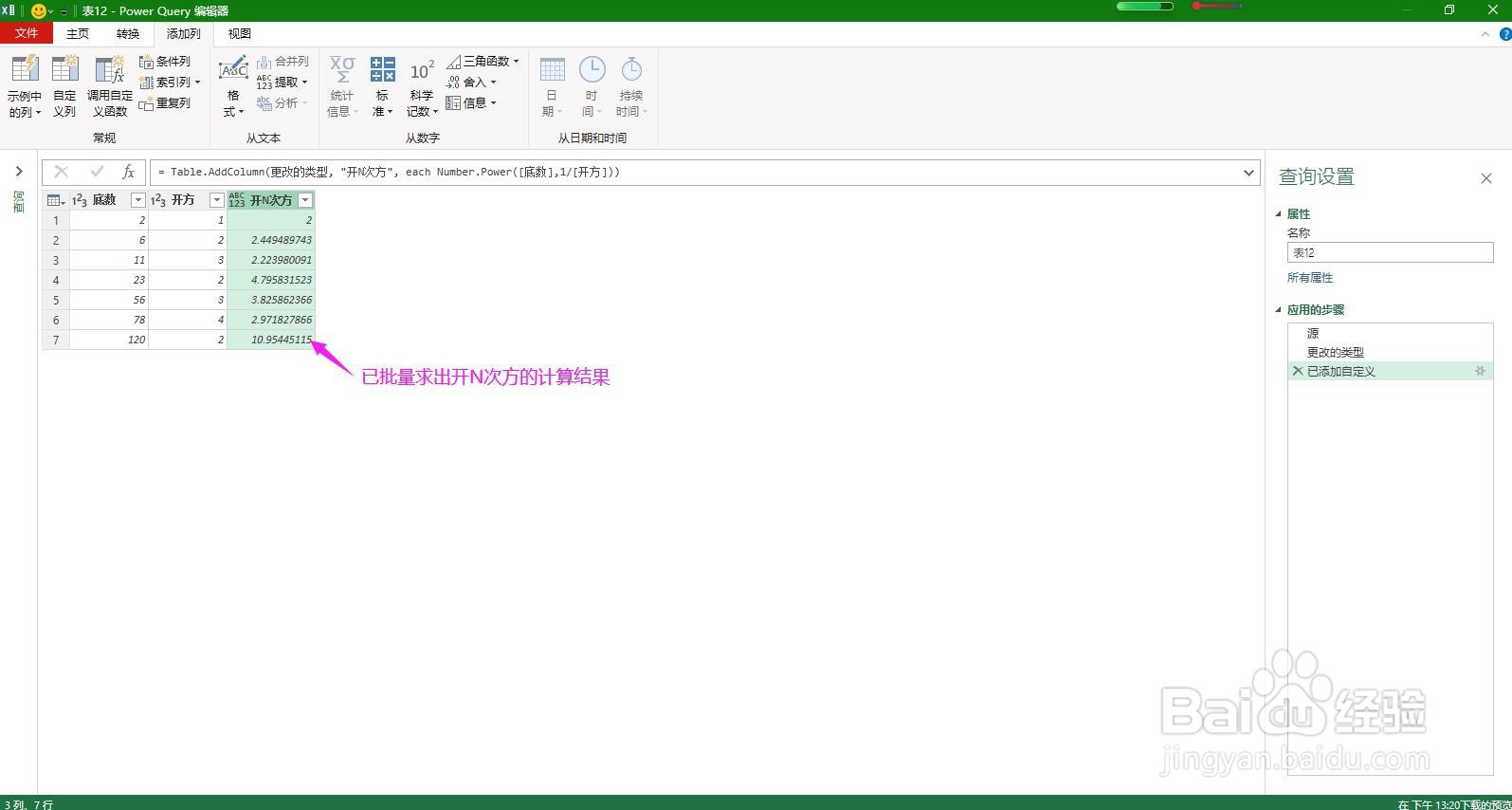Click Column From Examples (示例中的列) icon
Screen dimensions: 1512x810
tap(25, 69)
